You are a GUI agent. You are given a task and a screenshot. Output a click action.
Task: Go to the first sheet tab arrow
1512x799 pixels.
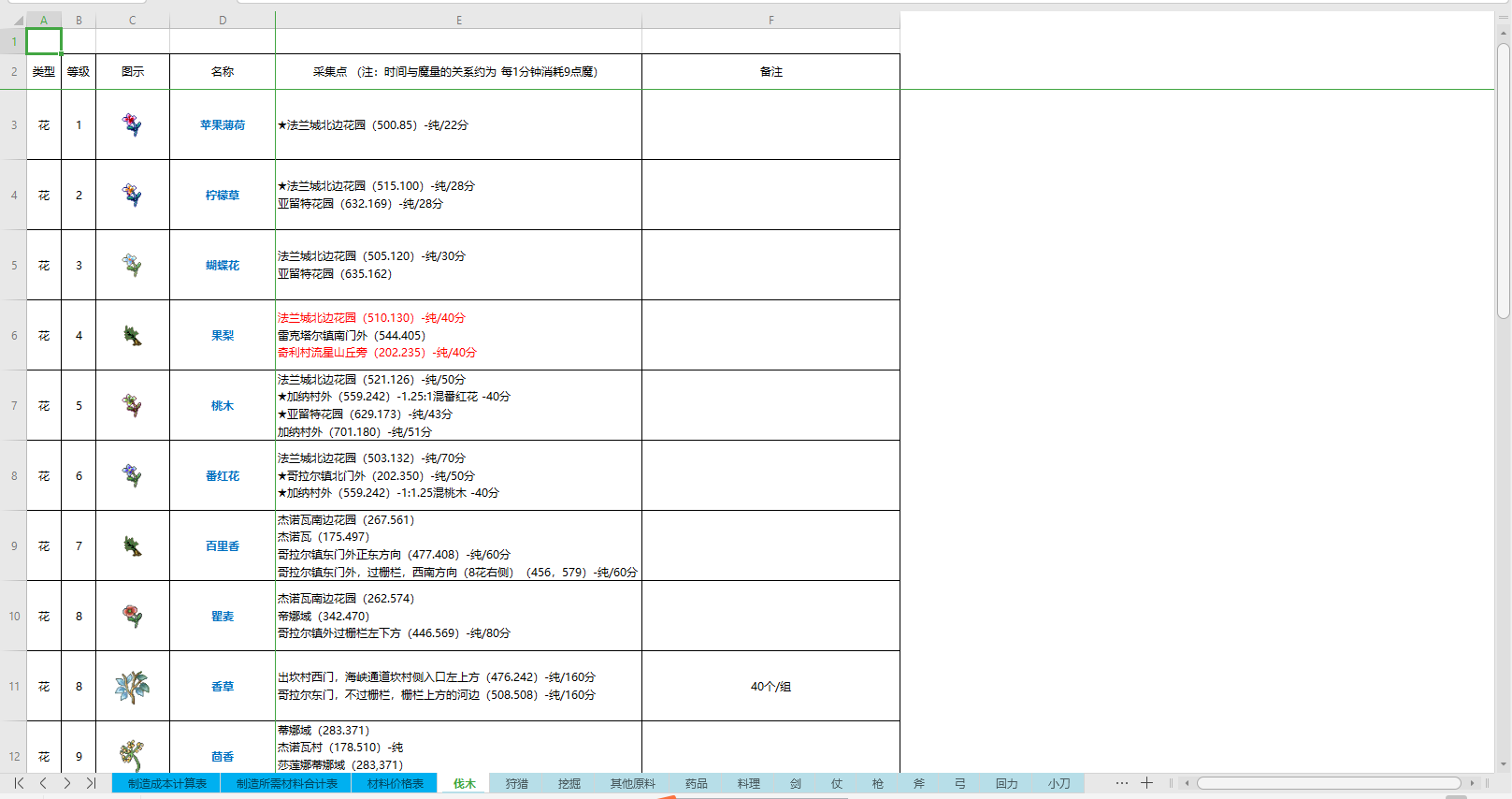coord(19,783)
